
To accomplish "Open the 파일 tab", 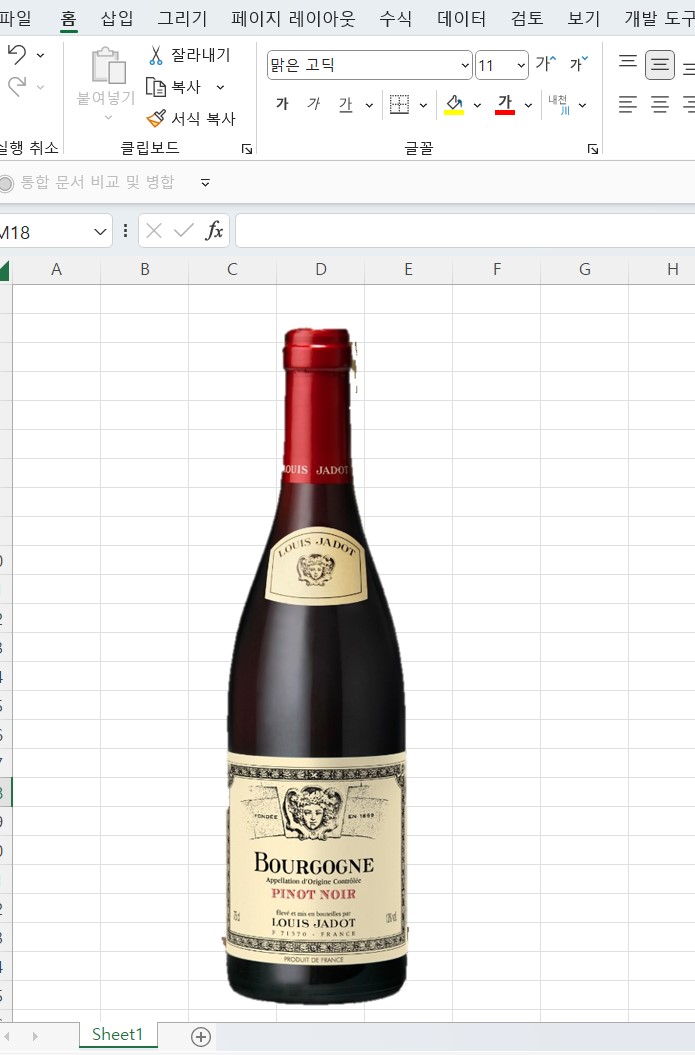I will pos(15,18).
